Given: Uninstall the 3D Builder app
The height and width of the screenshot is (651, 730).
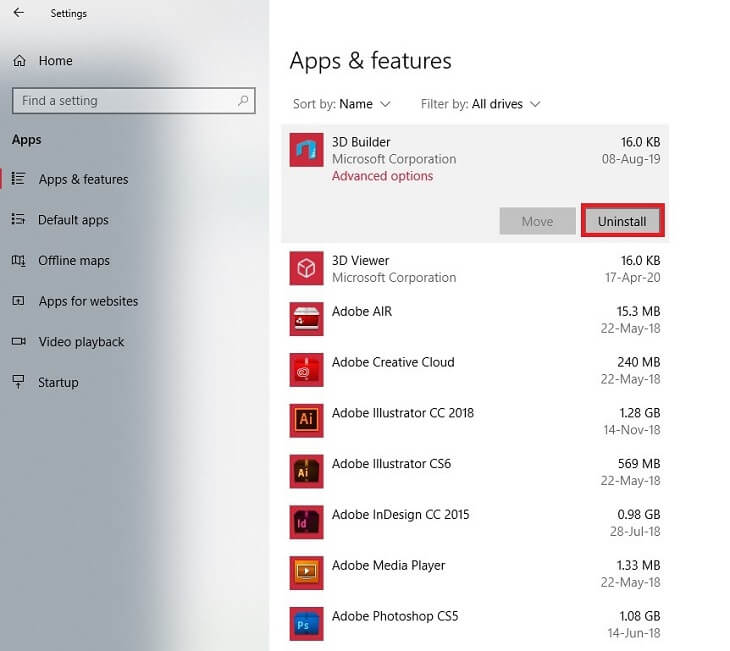Looking at the screenshot, I should point(622,221).
